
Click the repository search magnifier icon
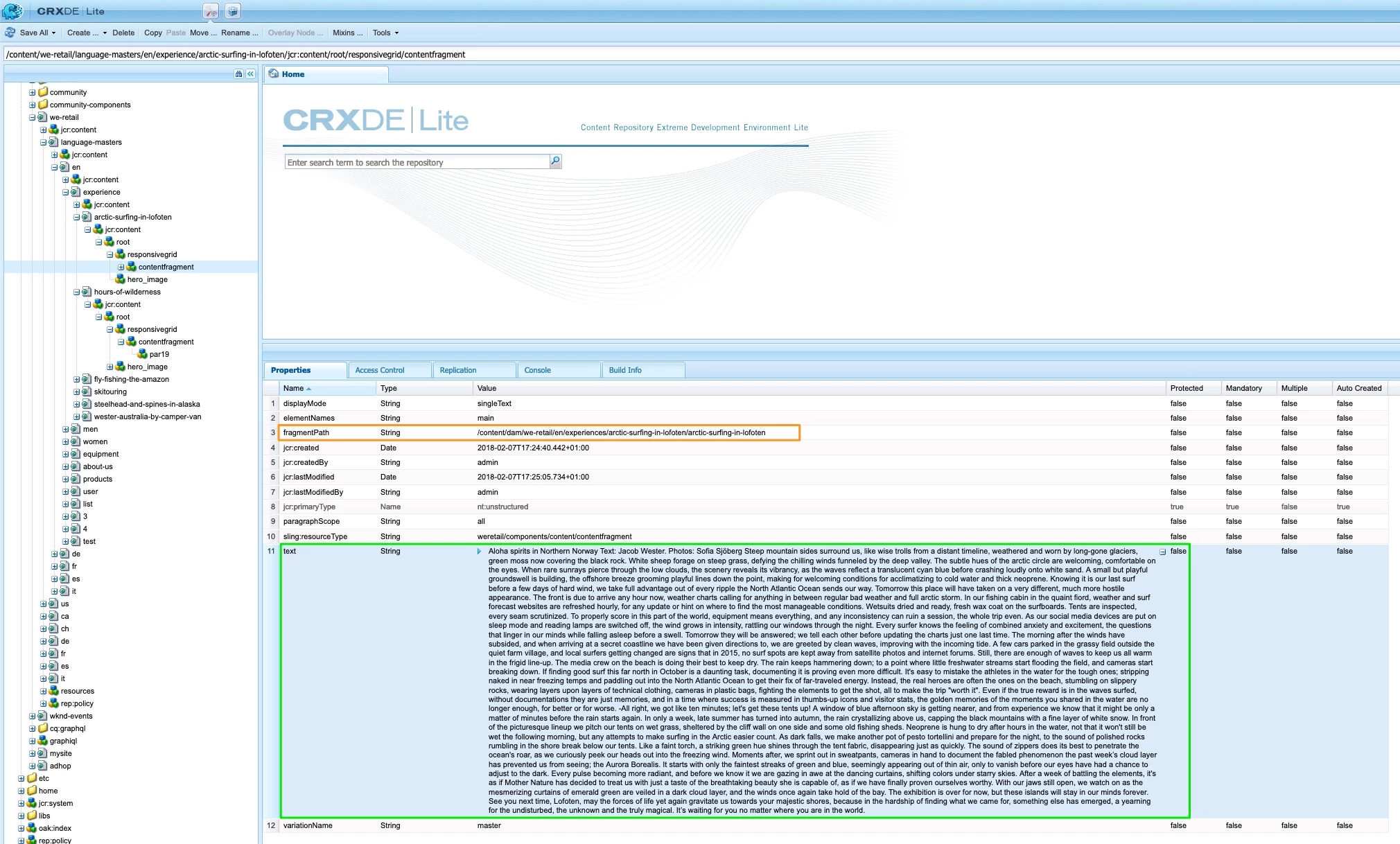point(555,161)
